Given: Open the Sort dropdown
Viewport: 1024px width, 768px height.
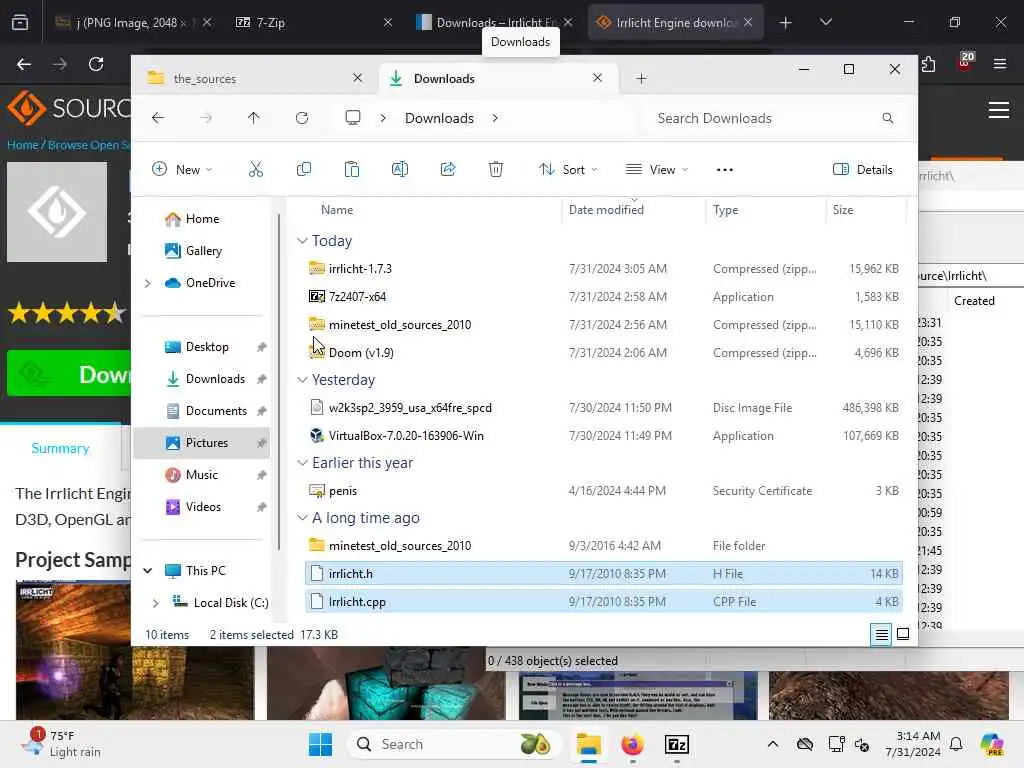Looking at the screenshot, I should [568, 170].
